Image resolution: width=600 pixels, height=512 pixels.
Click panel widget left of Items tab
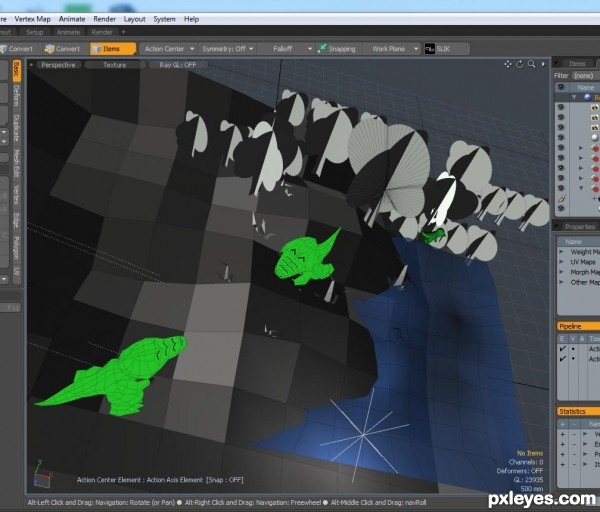[557, 64]
